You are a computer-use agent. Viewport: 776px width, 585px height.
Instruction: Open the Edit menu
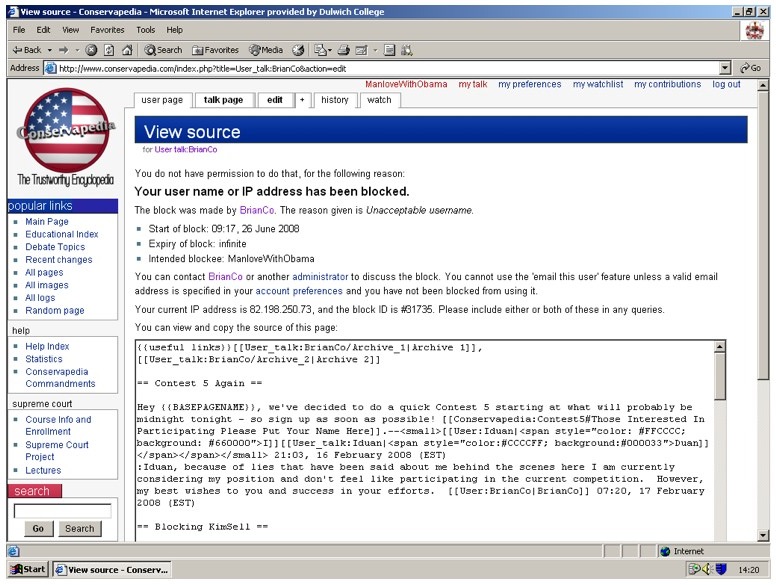[43, 30]
